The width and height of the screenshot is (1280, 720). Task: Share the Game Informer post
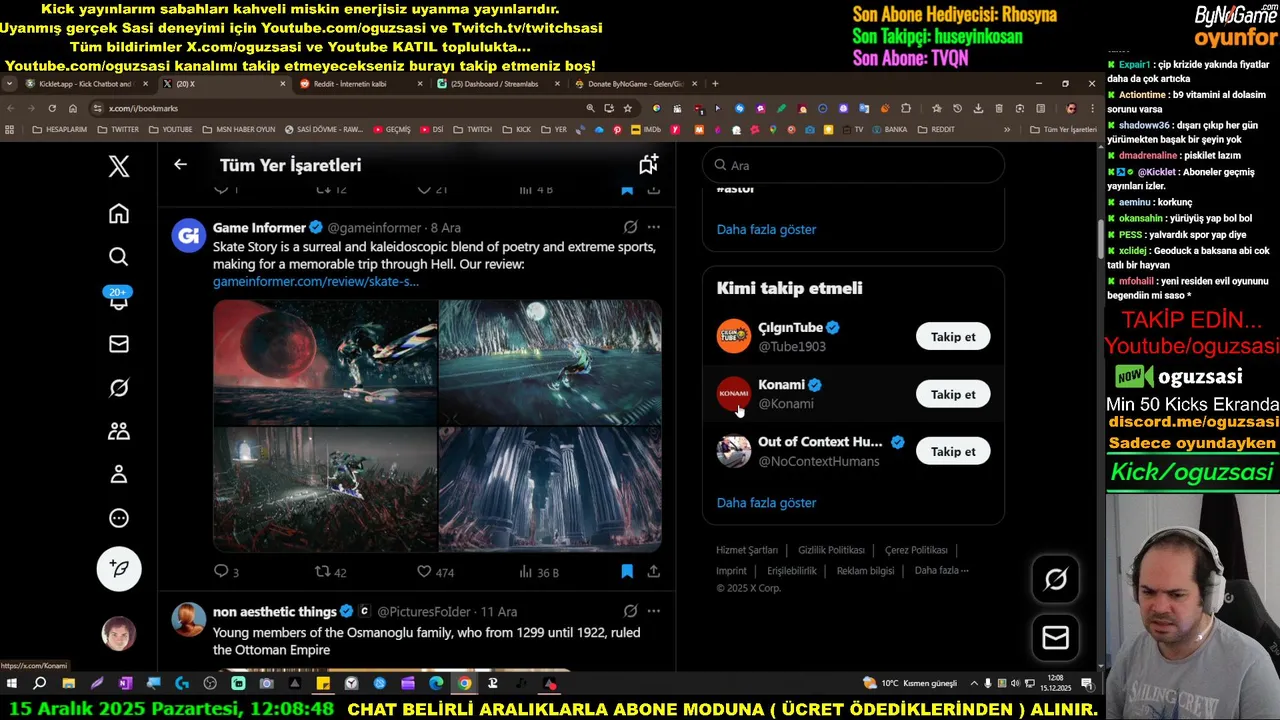coord(653,571)
